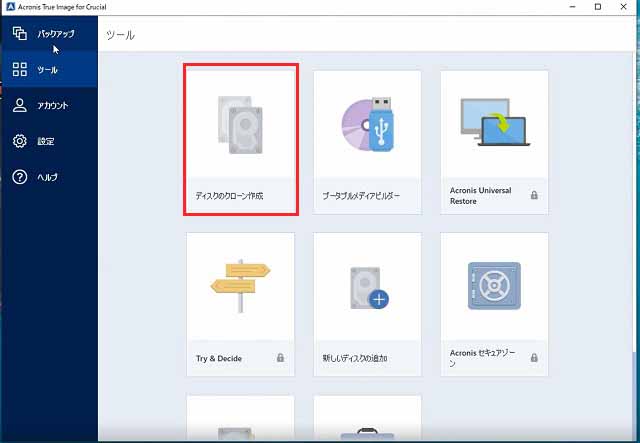Screen dimensions: 640x443
Task: Open the Disk Clone tool tile
Action: [x=240, y=138]
